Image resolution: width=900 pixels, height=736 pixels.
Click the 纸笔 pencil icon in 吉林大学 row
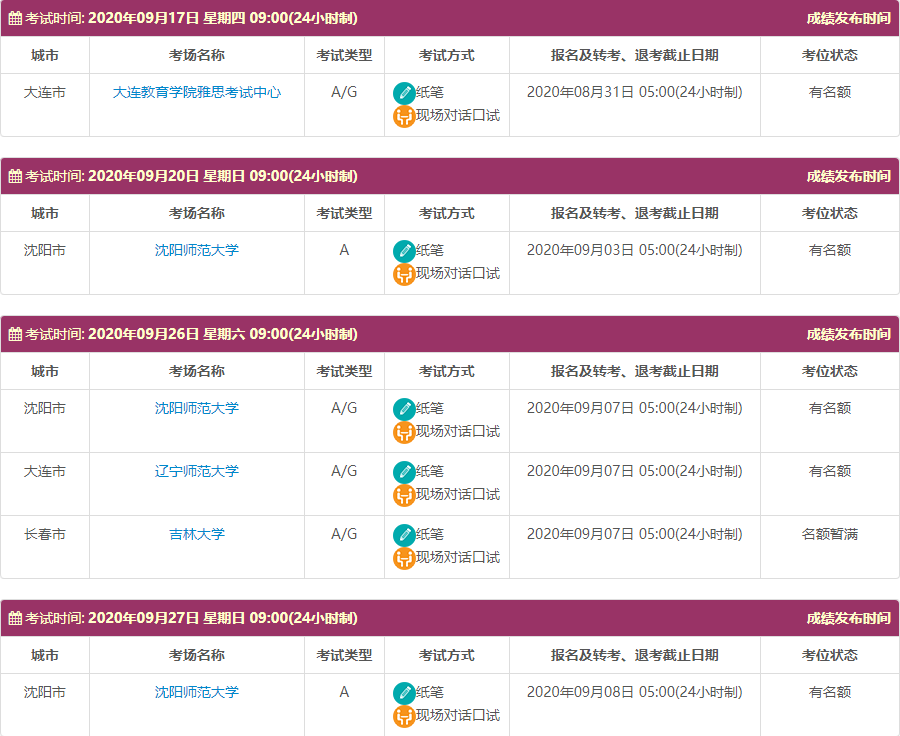click(404, 535)
